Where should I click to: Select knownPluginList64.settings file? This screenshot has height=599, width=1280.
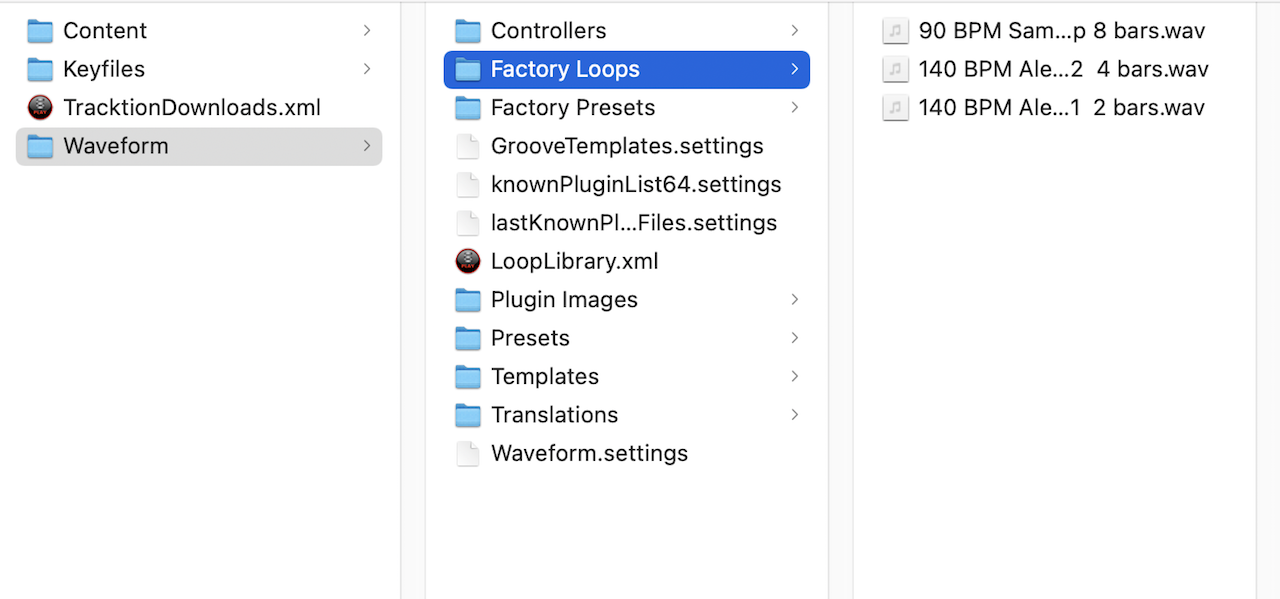point(627,184)
